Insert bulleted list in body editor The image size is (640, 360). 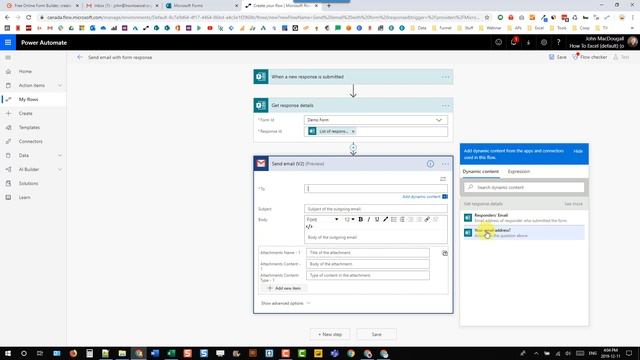coord(393,220)
